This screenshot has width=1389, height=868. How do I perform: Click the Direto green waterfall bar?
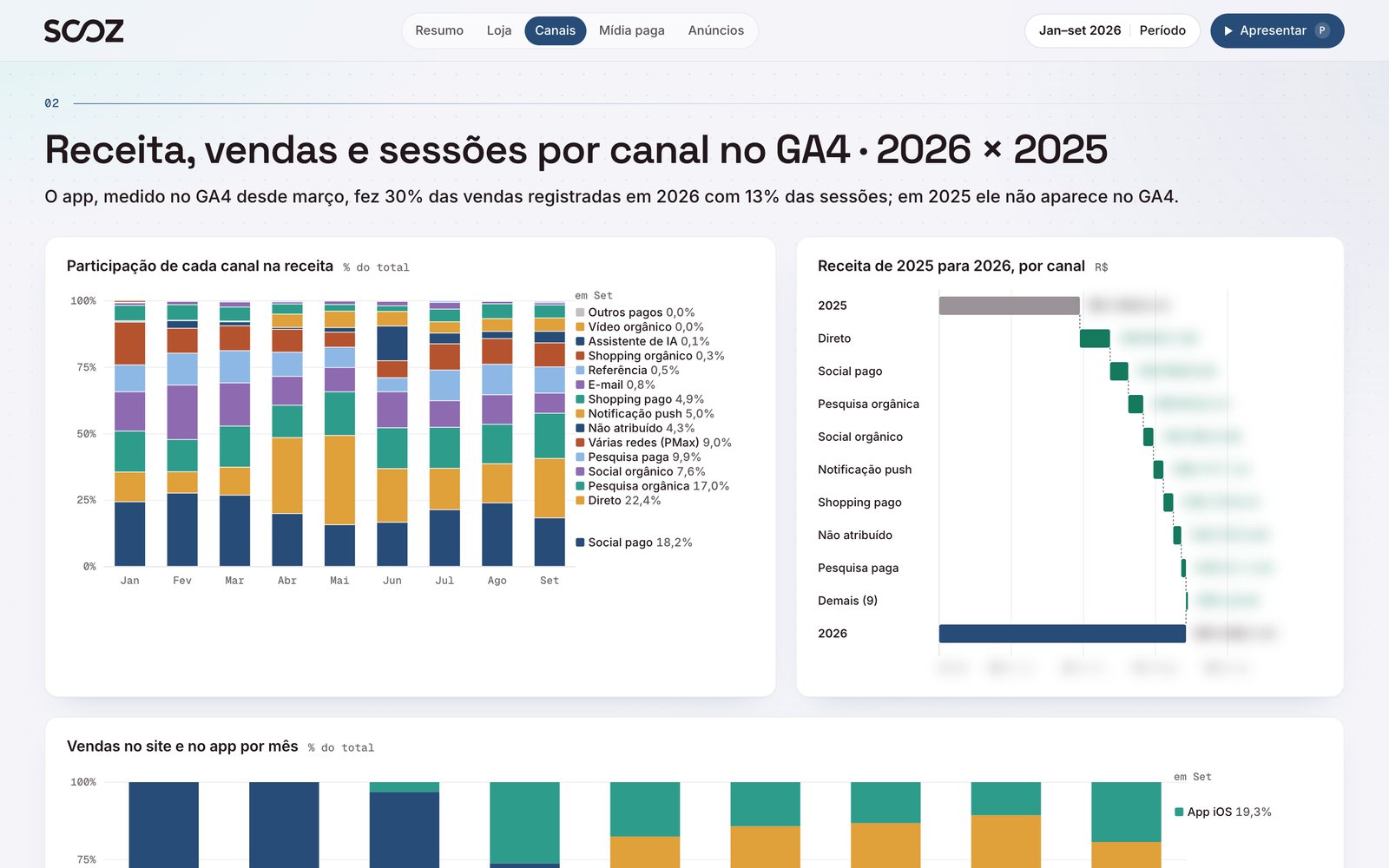point(1095,339)
